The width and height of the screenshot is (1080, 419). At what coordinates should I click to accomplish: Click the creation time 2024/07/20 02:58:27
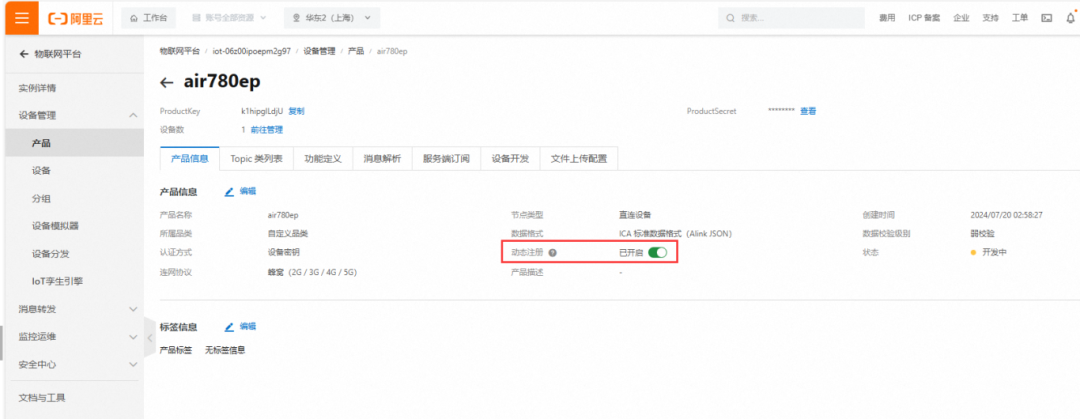point(1006,215)
